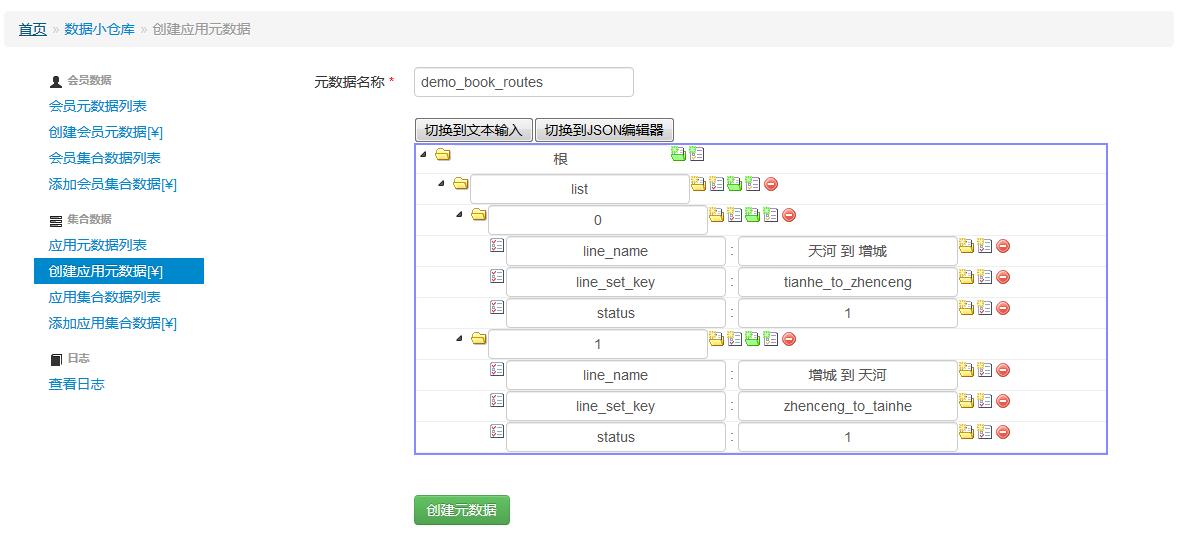The height and width of the screenshot is (537, 1179).
Task: Click the green folder icon on node 0
Action: tap(753, 215)
